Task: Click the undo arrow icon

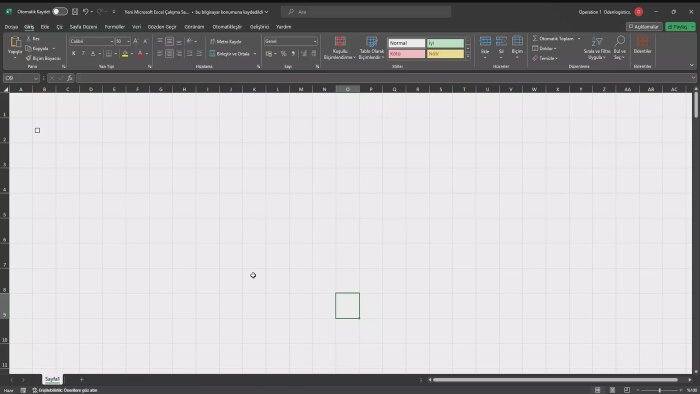Action: [x=85, y=12]
